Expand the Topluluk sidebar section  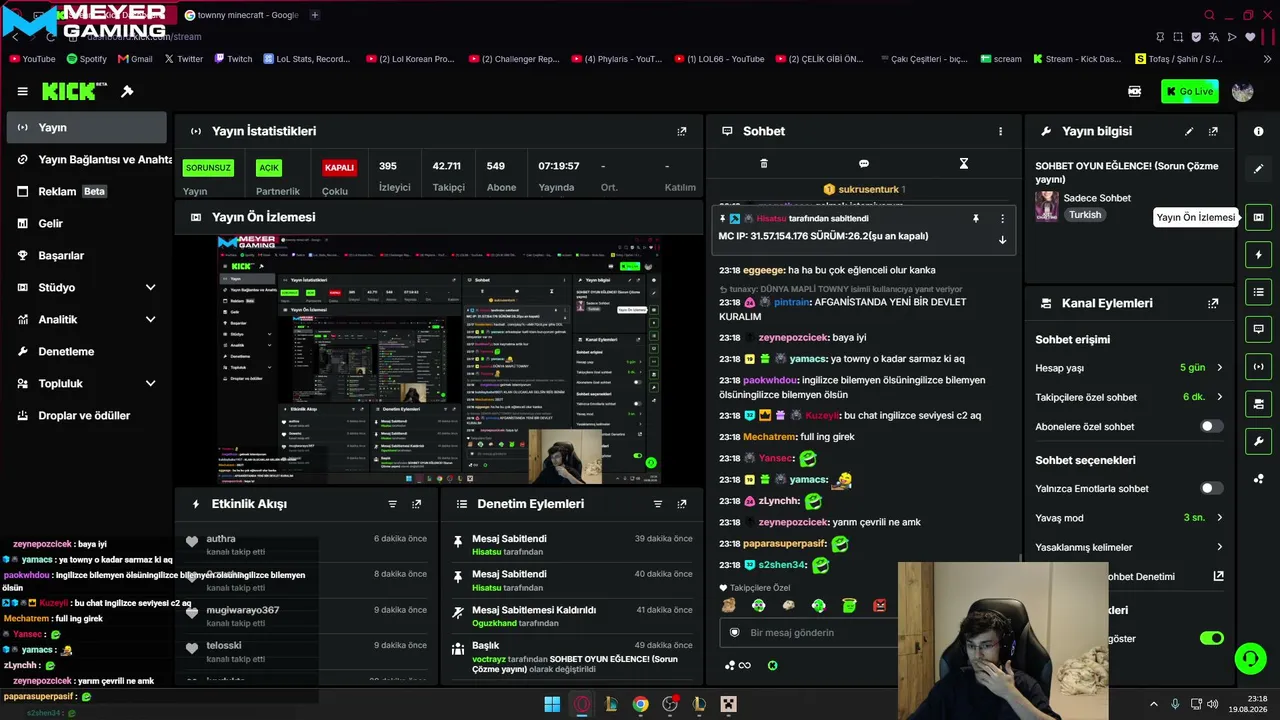click(x=150, y=383)
